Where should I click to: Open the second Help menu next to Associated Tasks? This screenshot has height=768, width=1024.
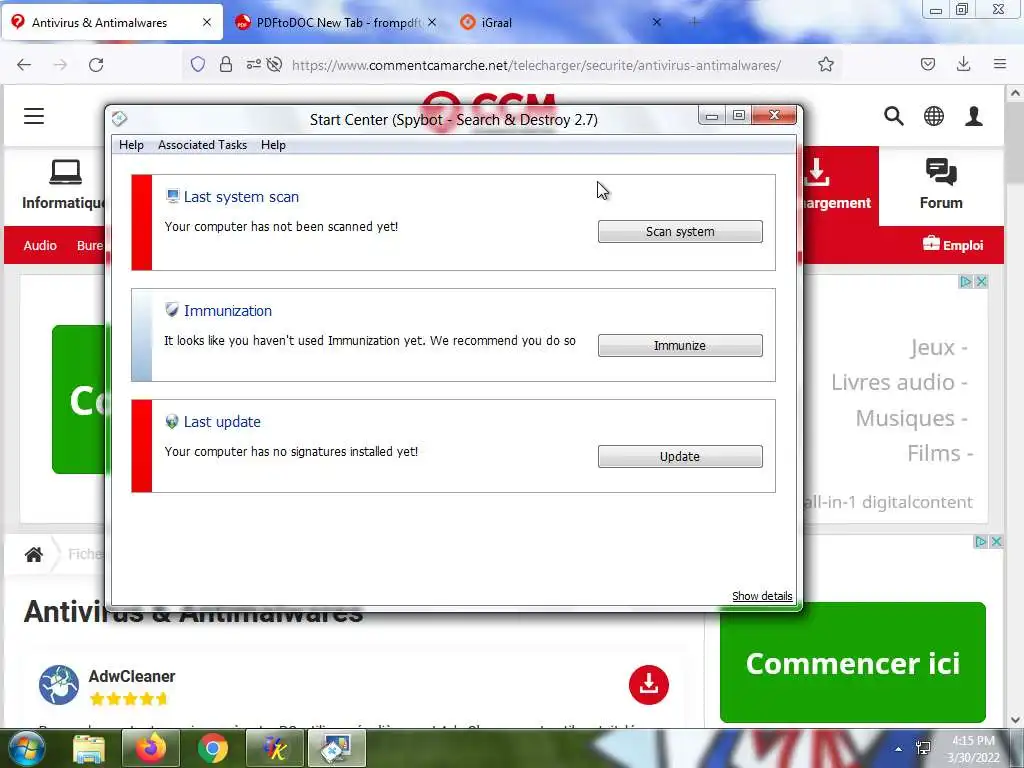tap(273, 145)
